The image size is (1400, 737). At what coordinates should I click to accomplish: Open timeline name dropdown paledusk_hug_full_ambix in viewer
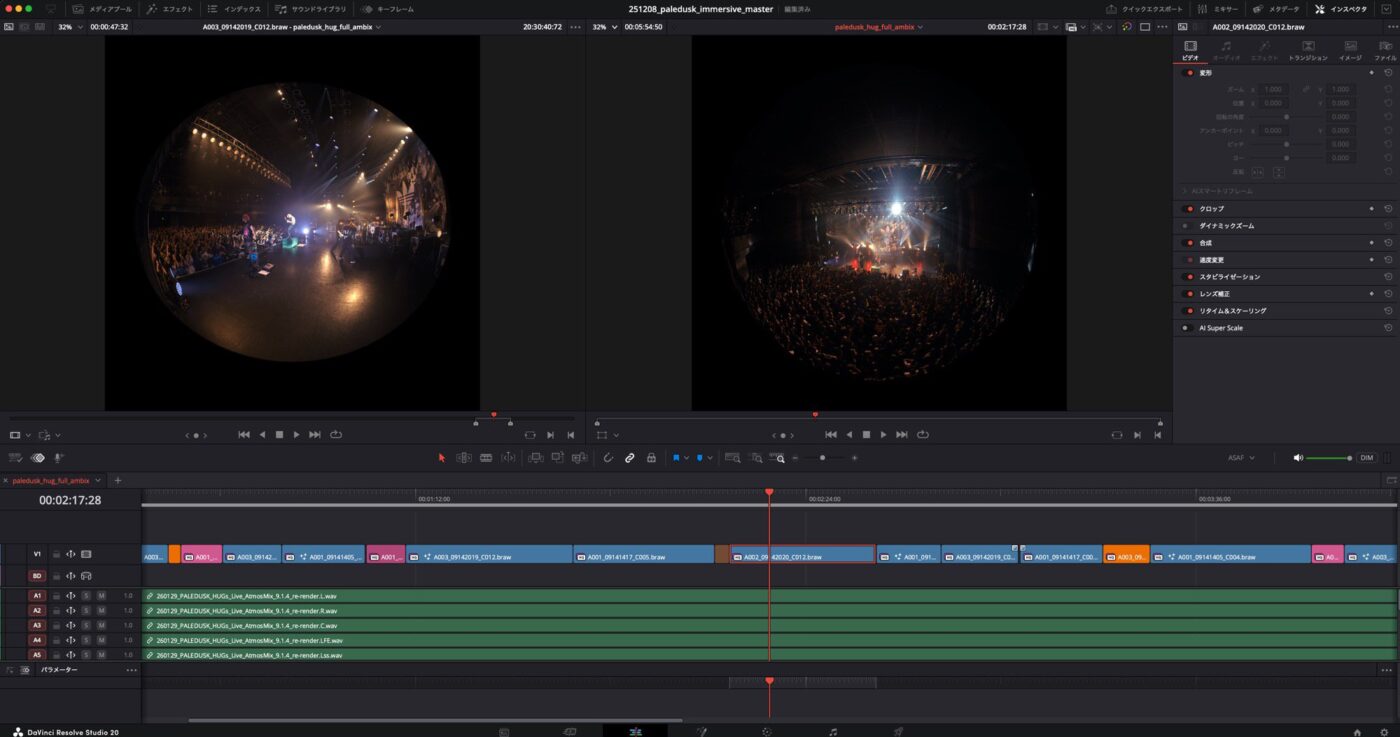[x=879, y=27]
